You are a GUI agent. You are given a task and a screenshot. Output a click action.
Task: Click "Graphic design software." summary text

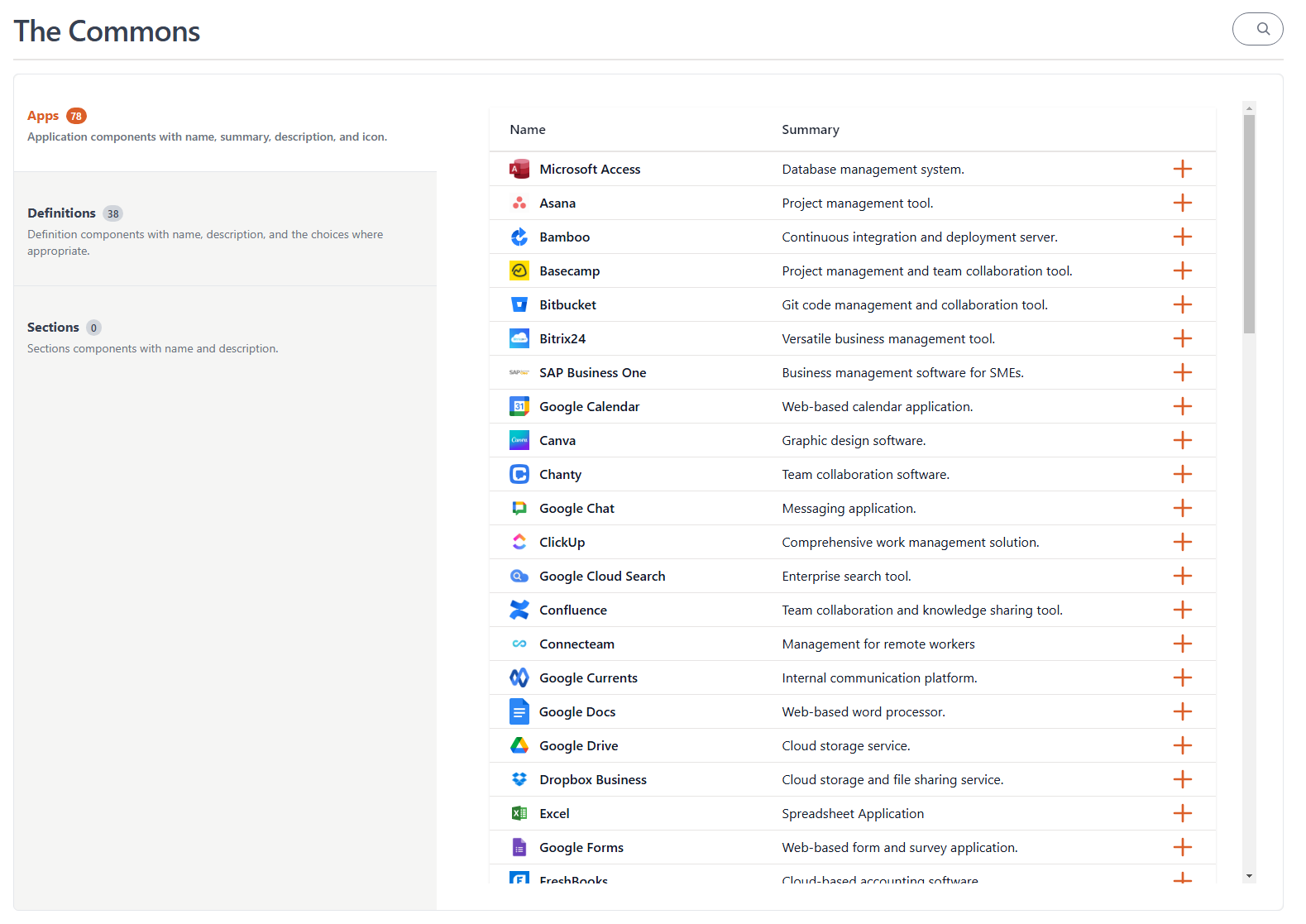coord(854,440)
